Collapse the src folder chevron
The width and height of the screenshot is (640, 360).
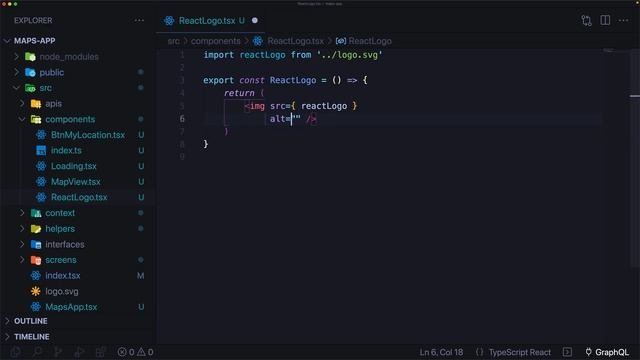coord(17,88)
